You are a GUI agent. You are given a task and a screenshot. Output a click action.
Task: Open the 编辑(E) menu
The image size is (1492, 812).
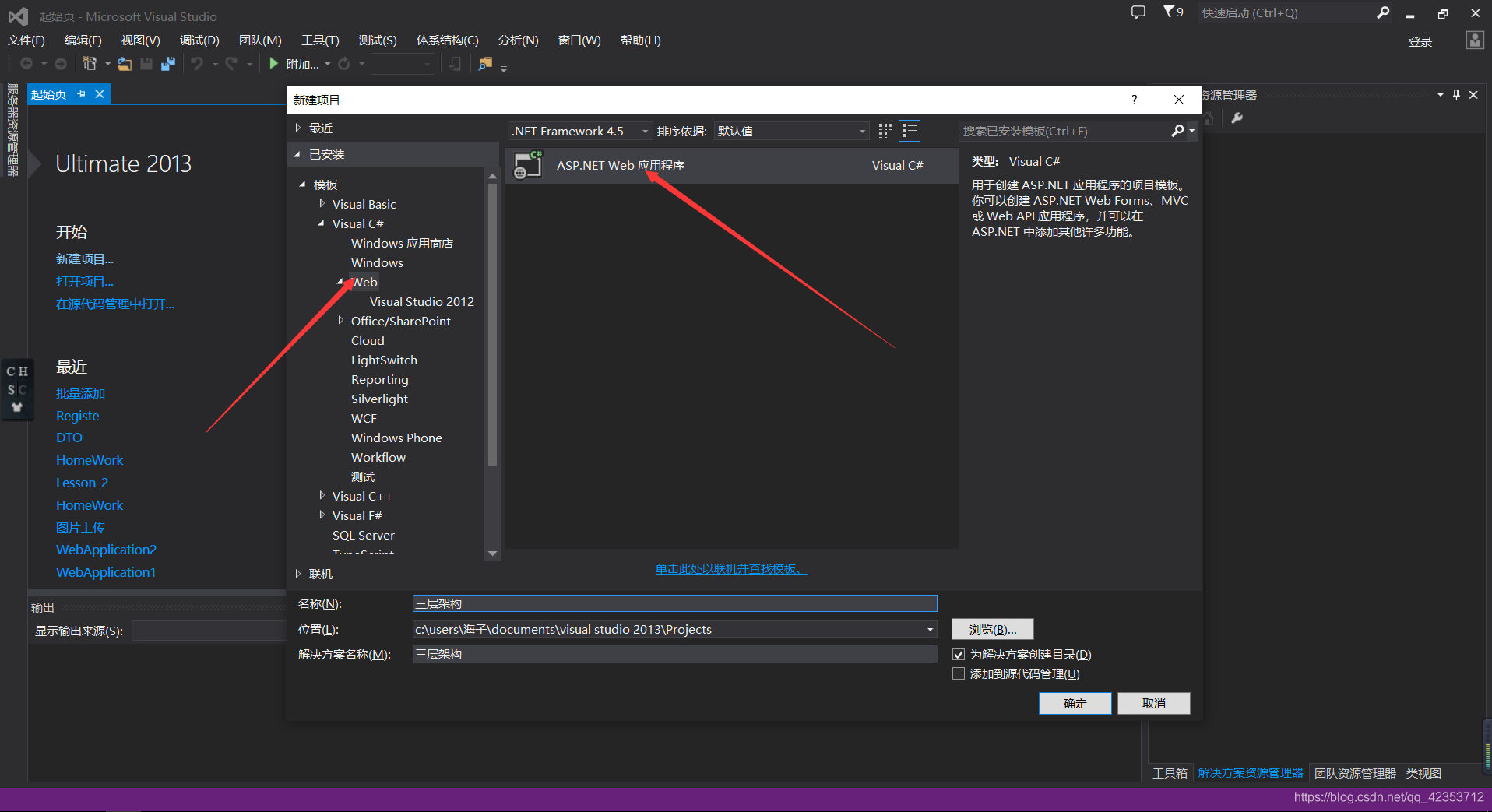click(x=83, y=40)
